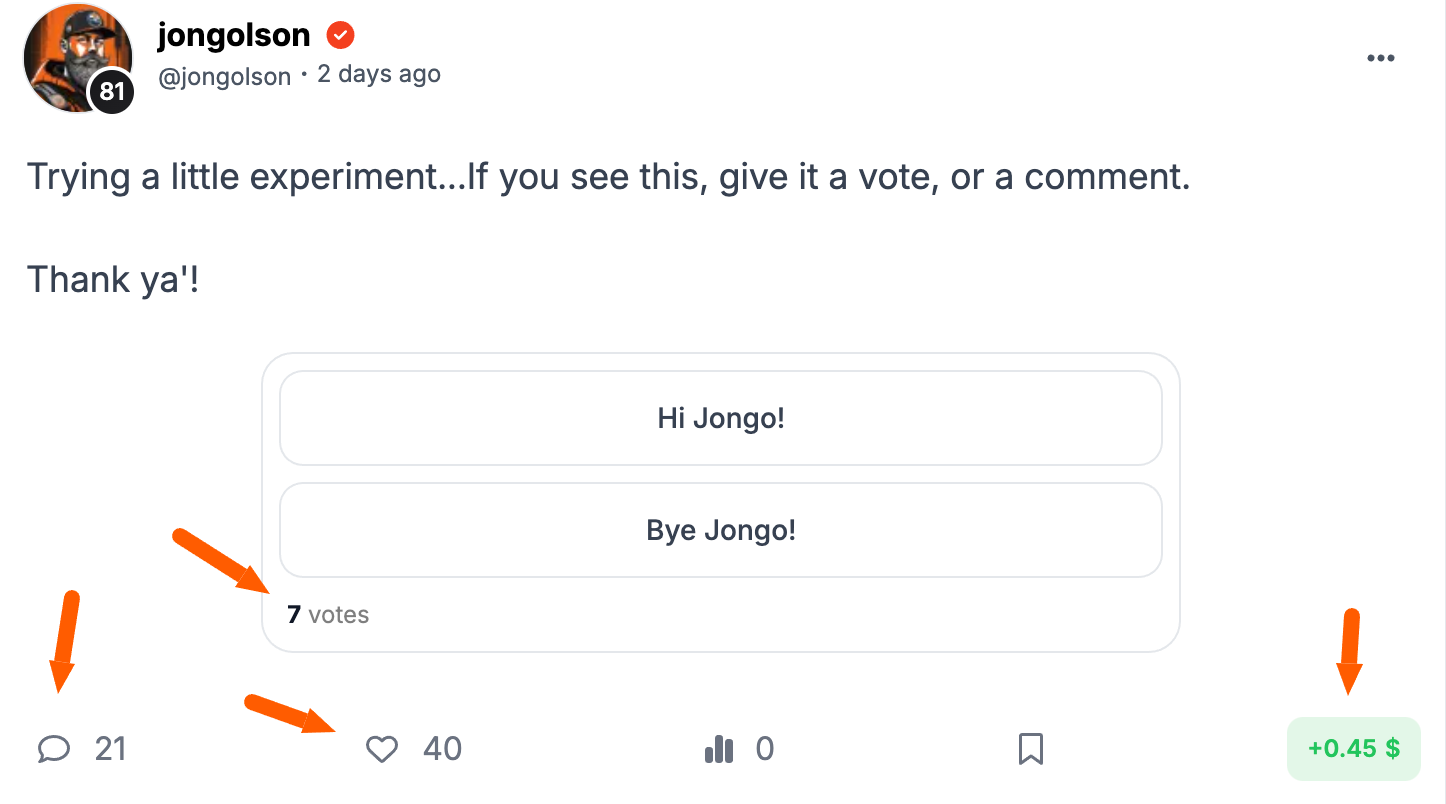Click the stats count showing 0
The image size is (1446, 804).
pyautogui.click(x=765, y=749)
